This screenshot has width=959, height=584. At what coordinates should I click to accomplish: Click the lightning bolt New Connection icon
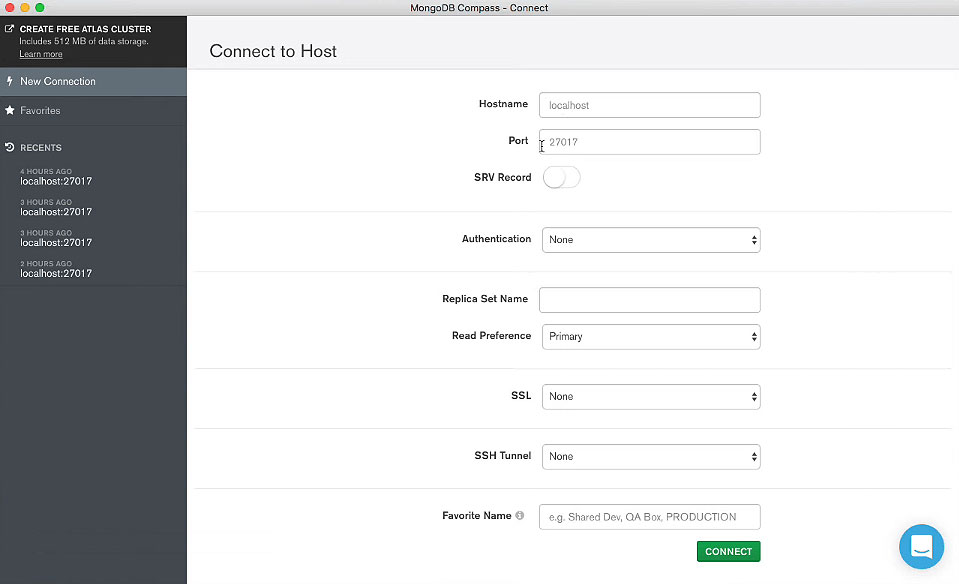10,81
